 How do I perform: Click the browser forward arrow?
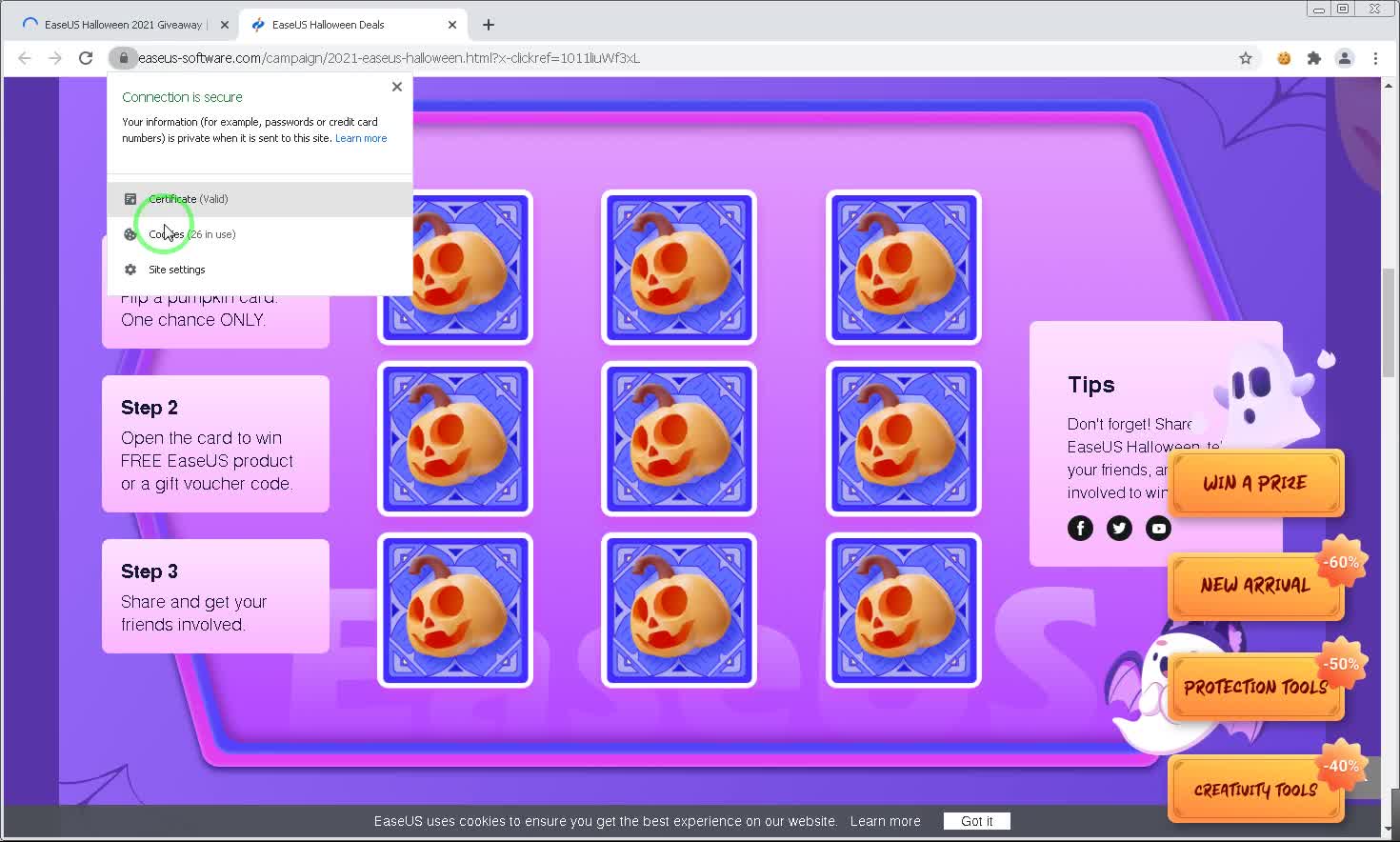point(55,58)
